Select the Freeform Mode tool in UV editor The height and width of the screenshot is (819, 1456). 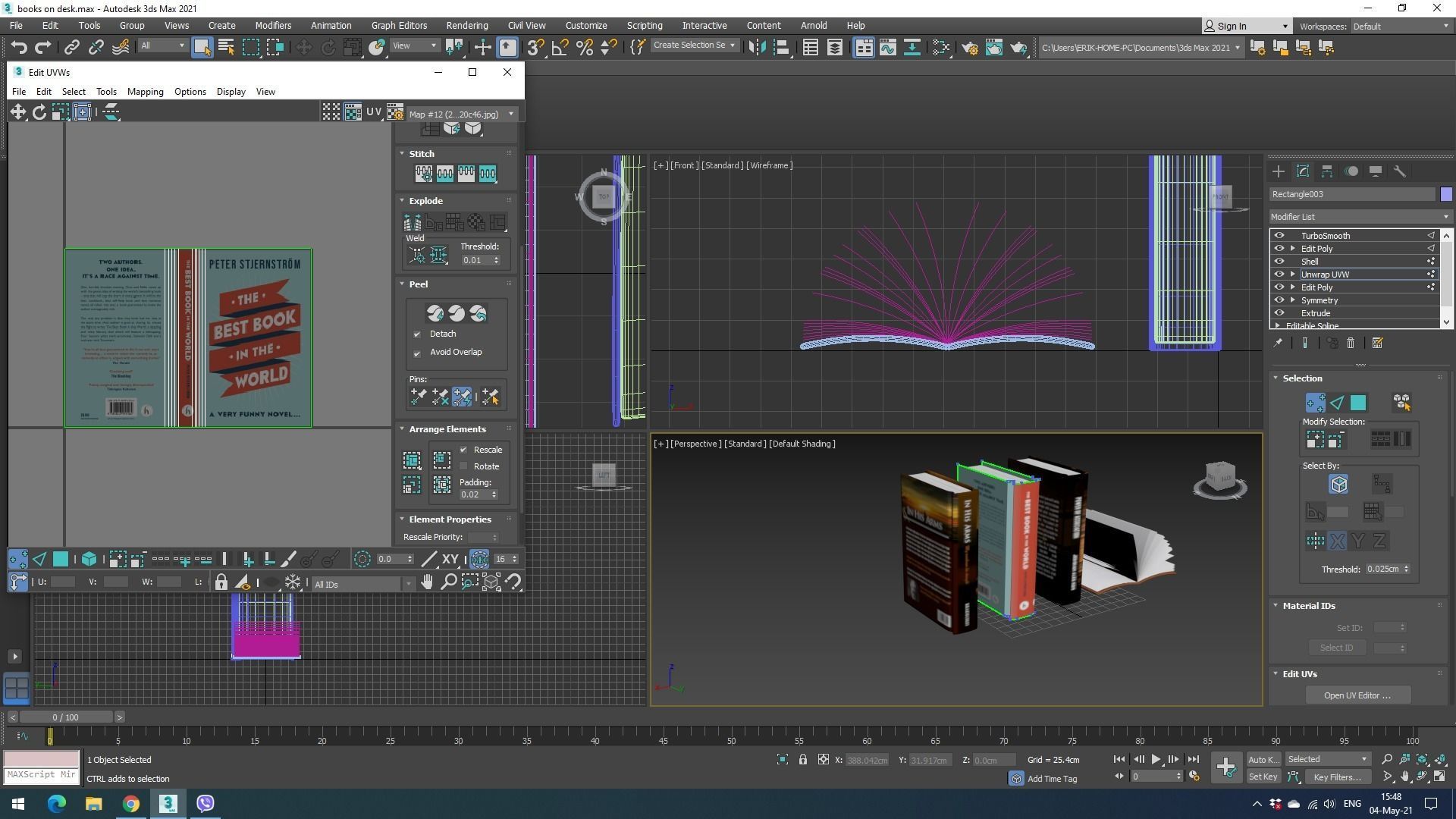click(x=82, y=112)
